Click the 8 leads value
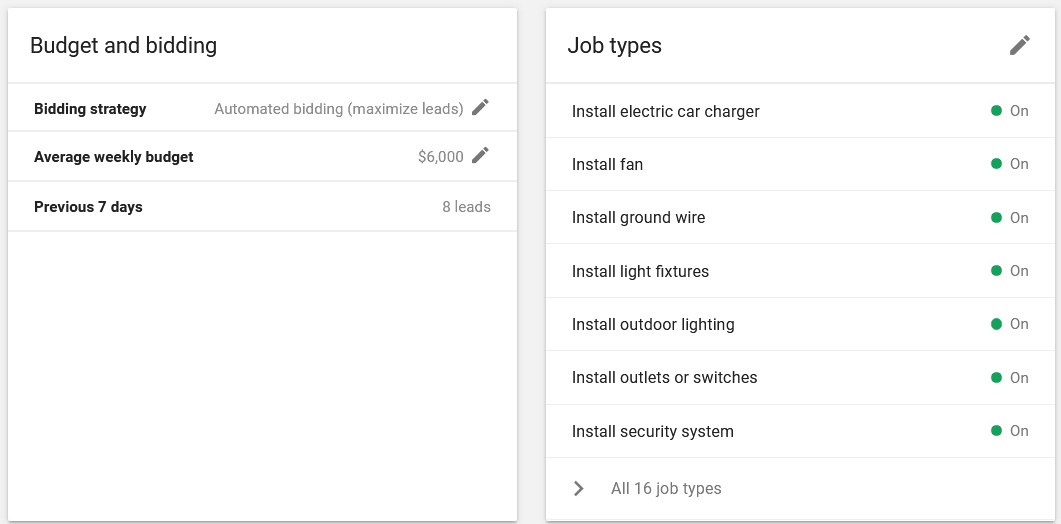The width and height of the screenshot is (1061, 524). (466, 207)
